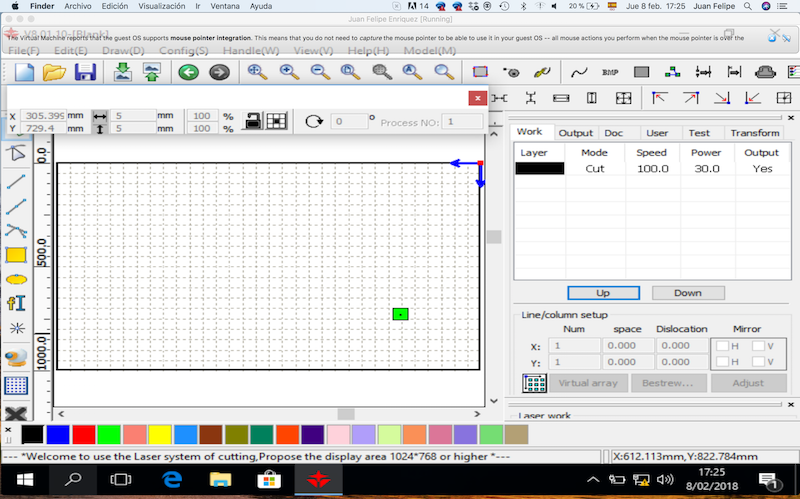Select the blue grid array tool

tap(16, 386)
